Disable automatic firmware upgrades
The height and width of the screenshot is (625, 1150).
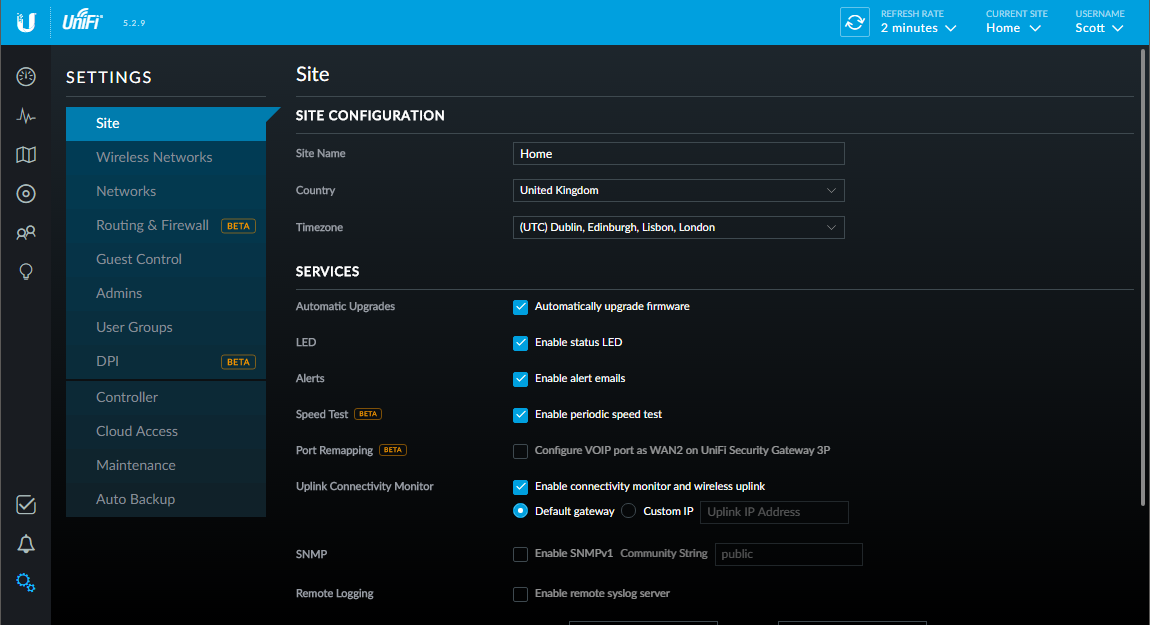point(520,306)
